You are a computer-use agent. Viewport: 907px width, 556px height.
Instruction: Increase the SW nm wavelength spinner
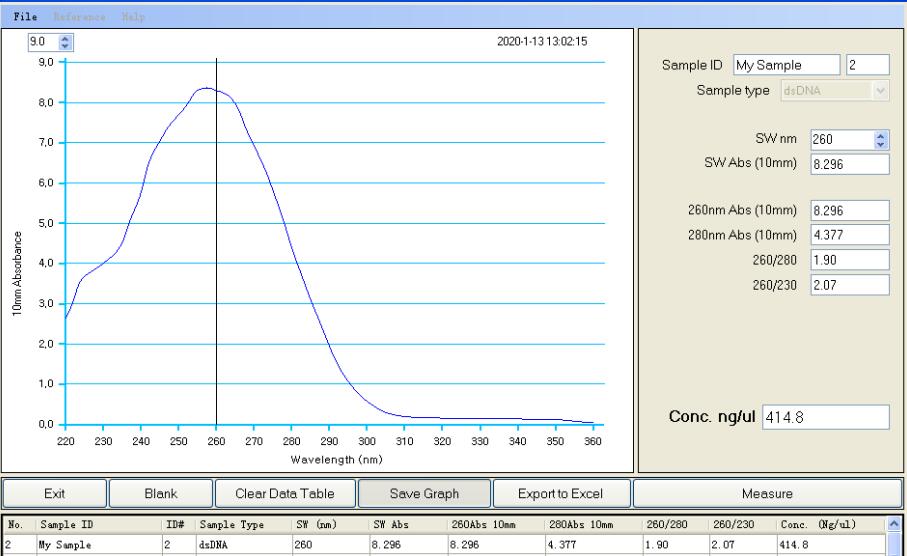880,135
